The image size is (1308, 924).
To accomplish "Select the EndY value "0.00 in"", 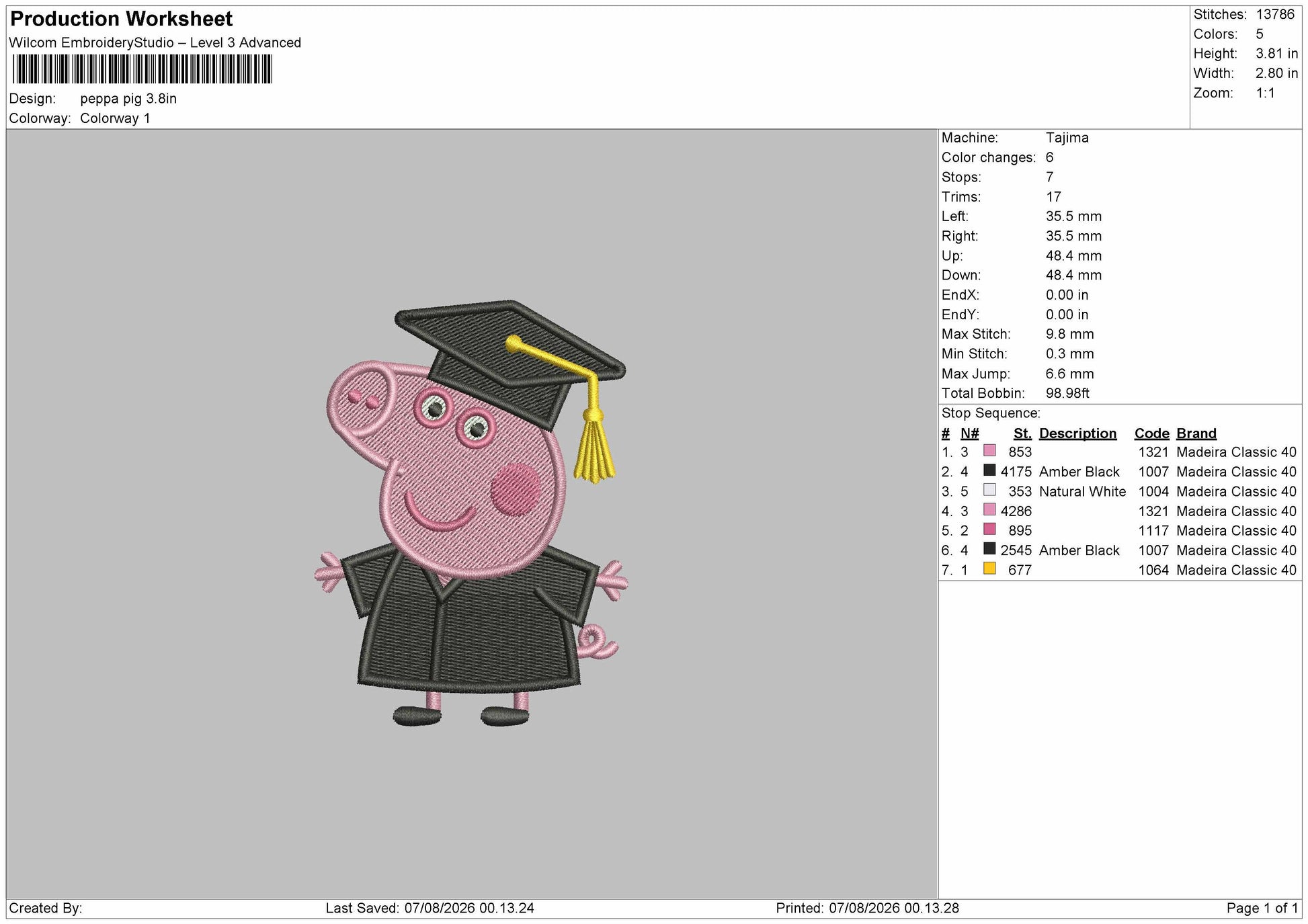I will [x=1067, y=314].
